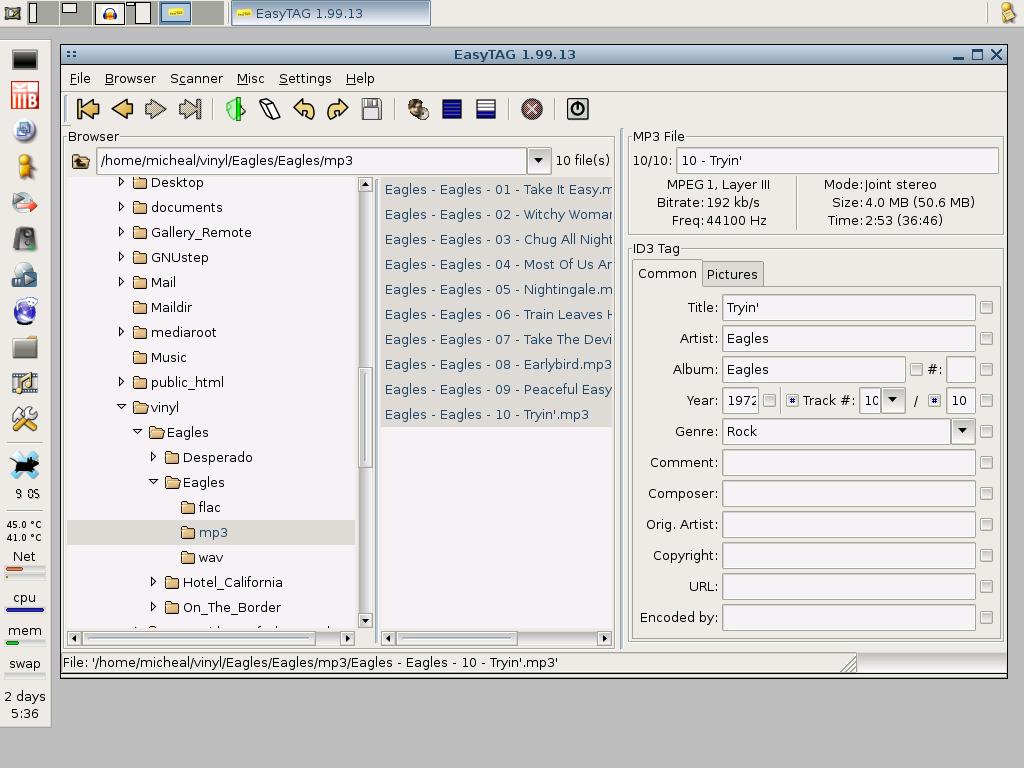1024x768 pixels.
Task: Go to the first file button
Action: click(88, 109)
